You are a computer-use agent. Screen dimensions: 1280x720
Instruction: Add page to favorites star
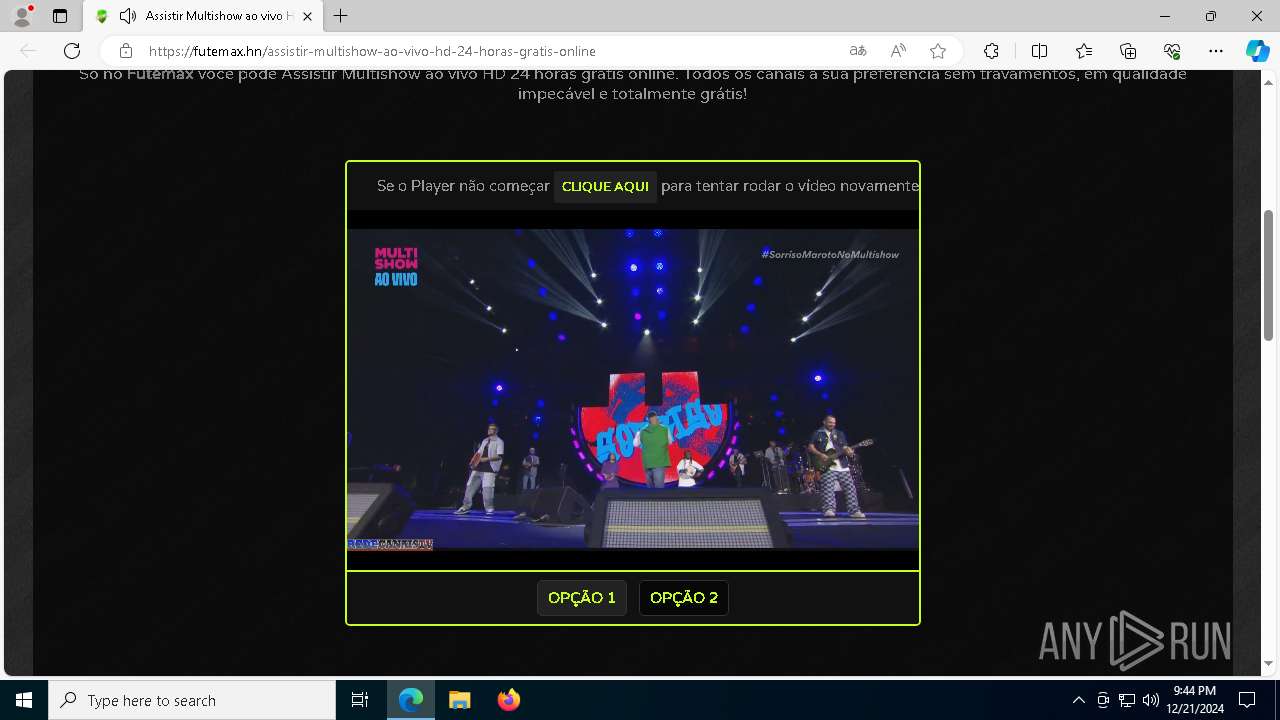pos(938,51)
